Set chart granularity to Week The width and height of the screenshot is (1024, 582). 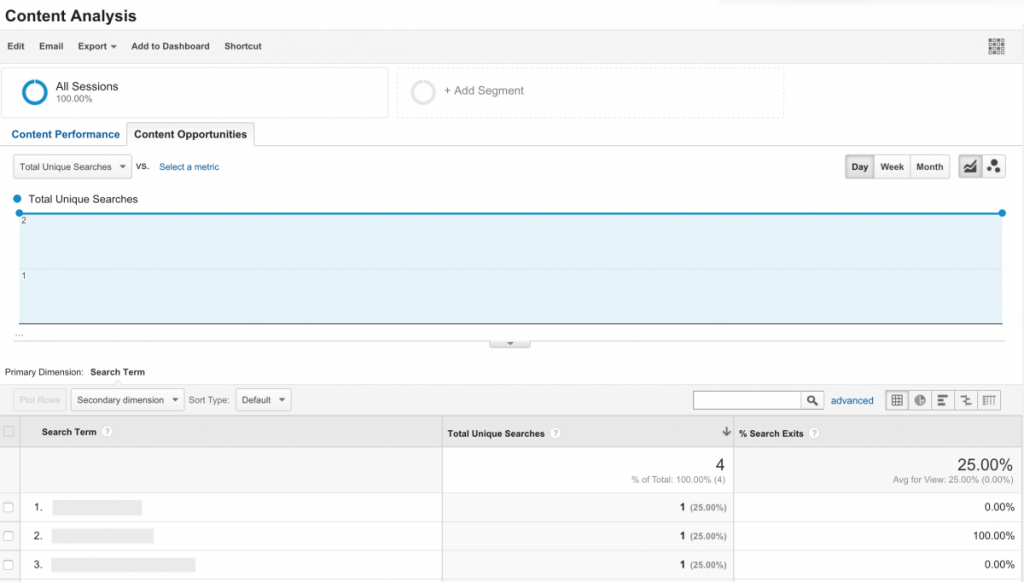coord(891,167)
